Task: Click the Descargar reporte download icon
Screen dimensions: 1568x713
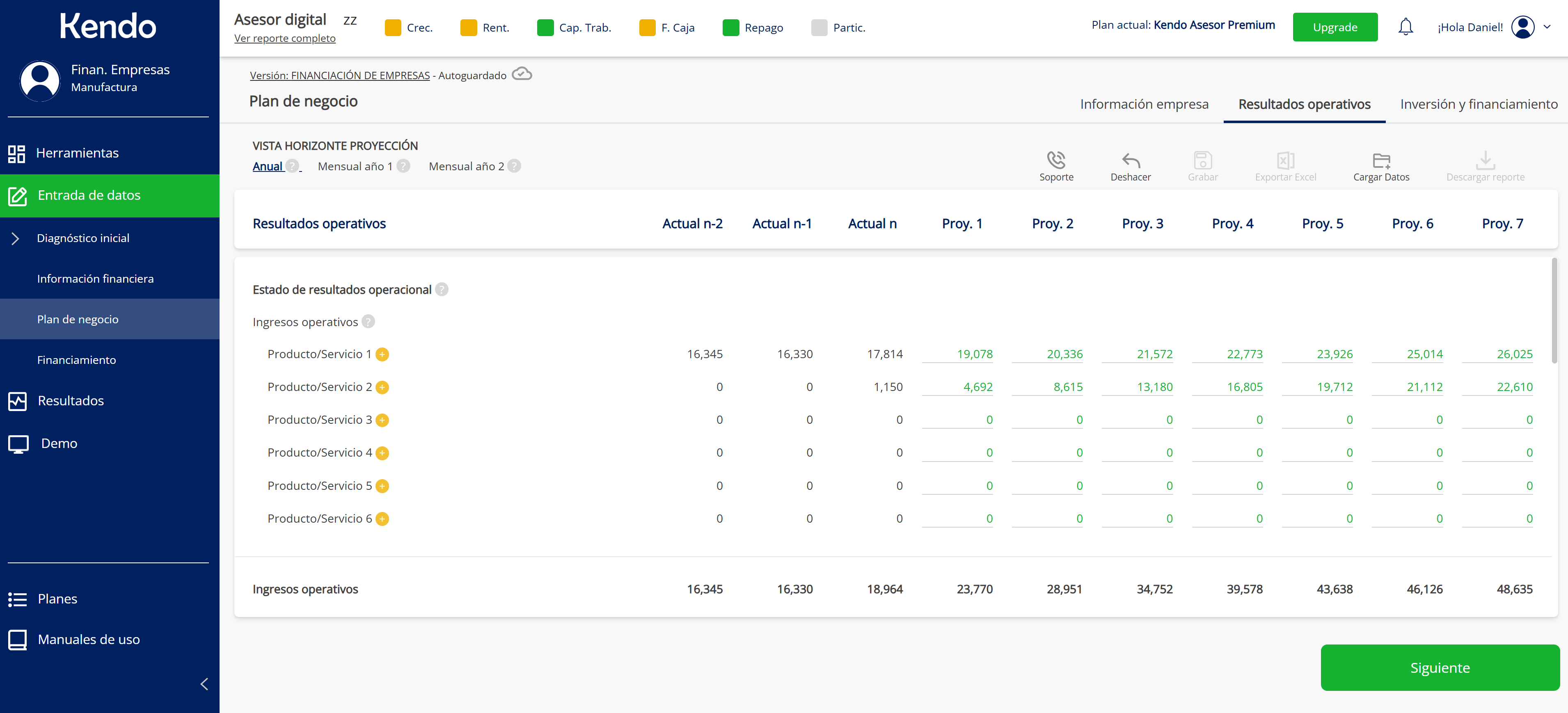Action: [1485, 160]
